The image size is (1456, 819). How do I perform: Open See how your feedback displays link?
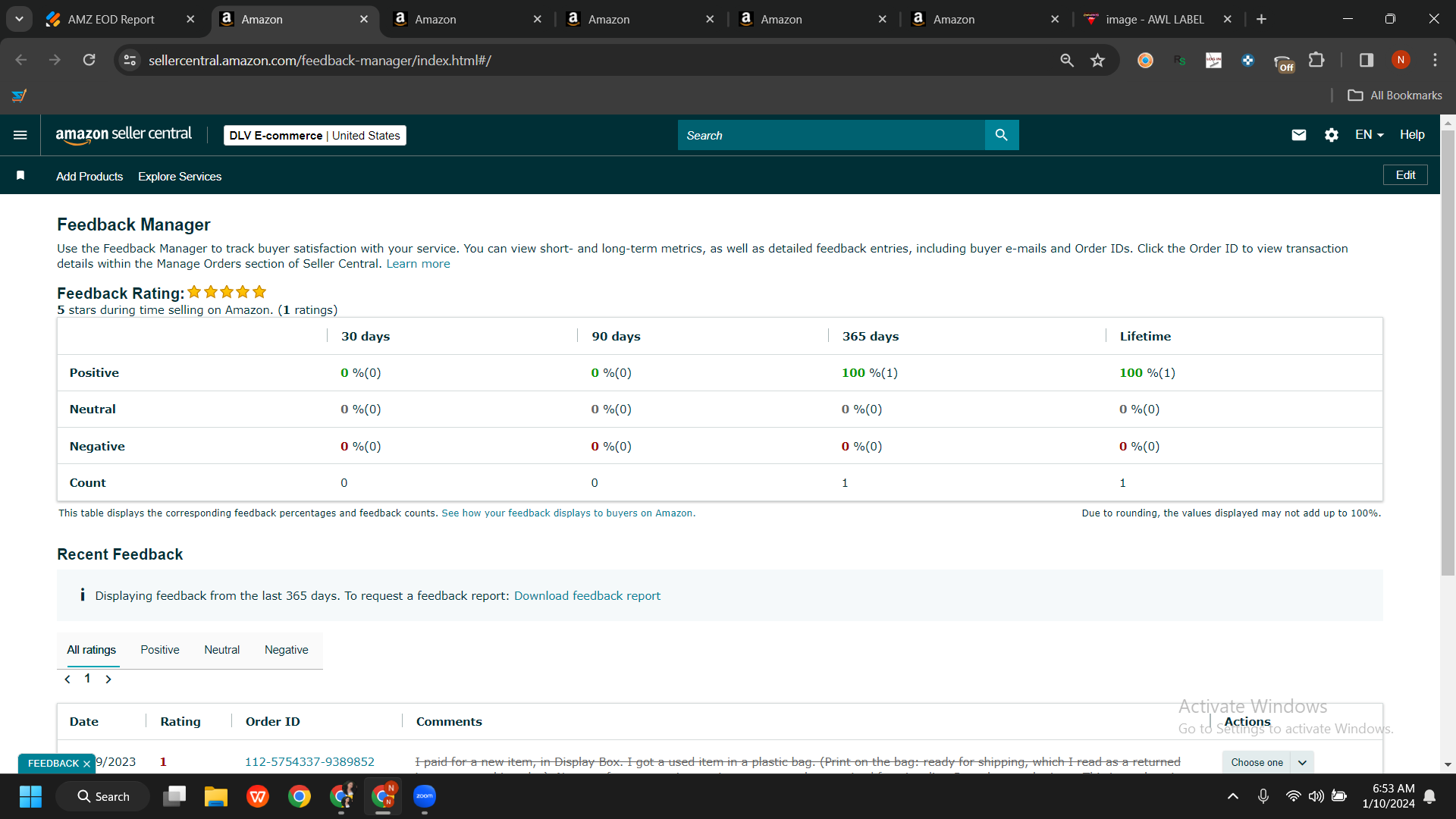coord(568,513)
